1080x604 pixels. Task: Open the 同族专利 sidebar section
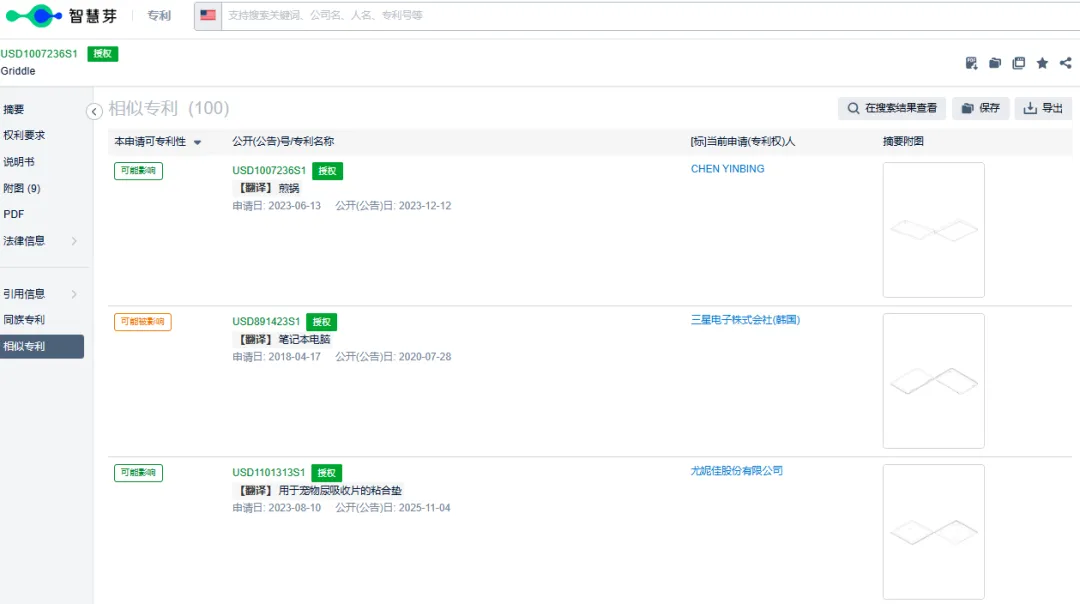24,320
